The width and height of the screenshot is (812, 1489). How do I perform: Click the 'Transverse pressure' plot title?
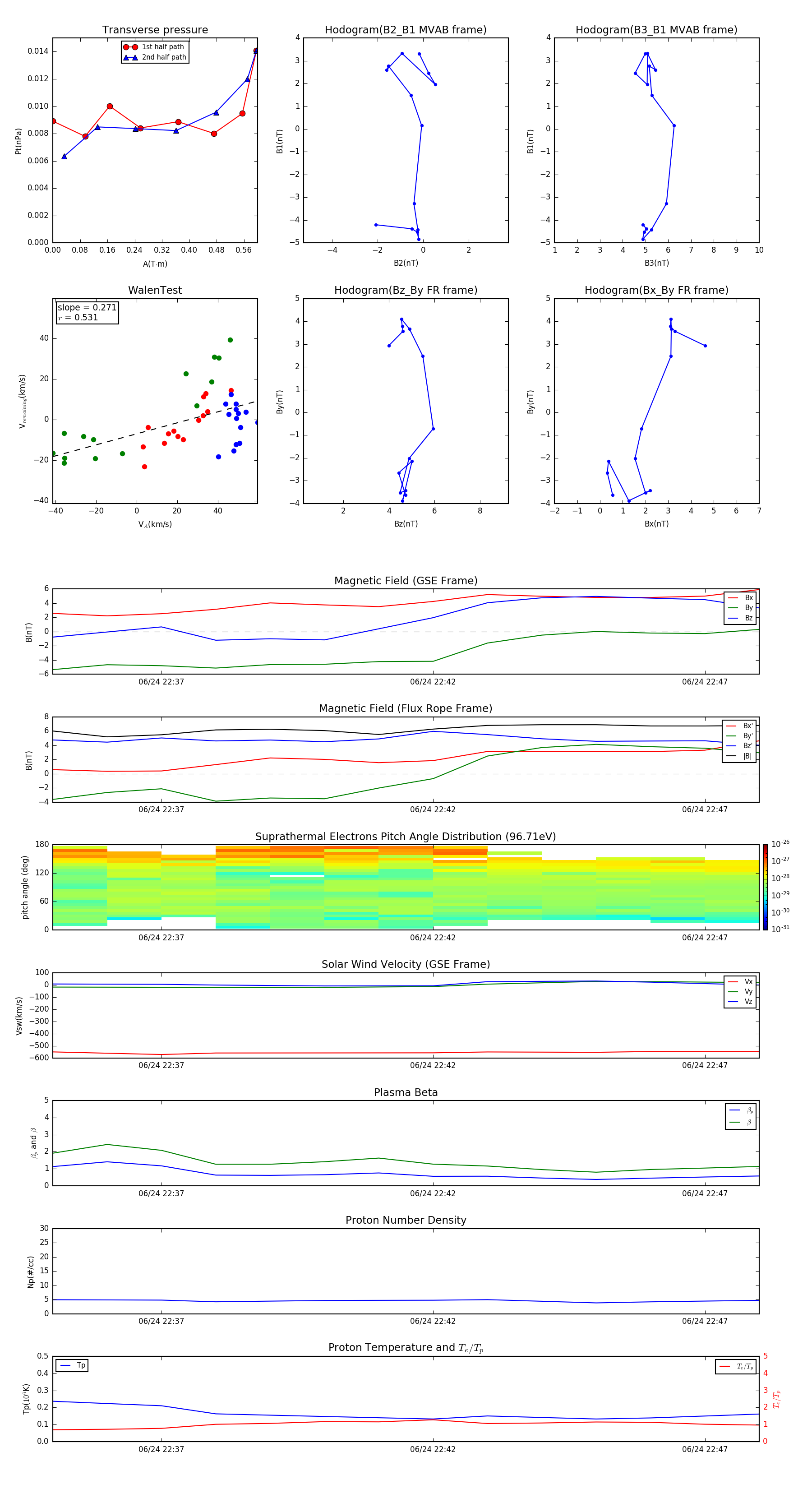tap(155, 30)
